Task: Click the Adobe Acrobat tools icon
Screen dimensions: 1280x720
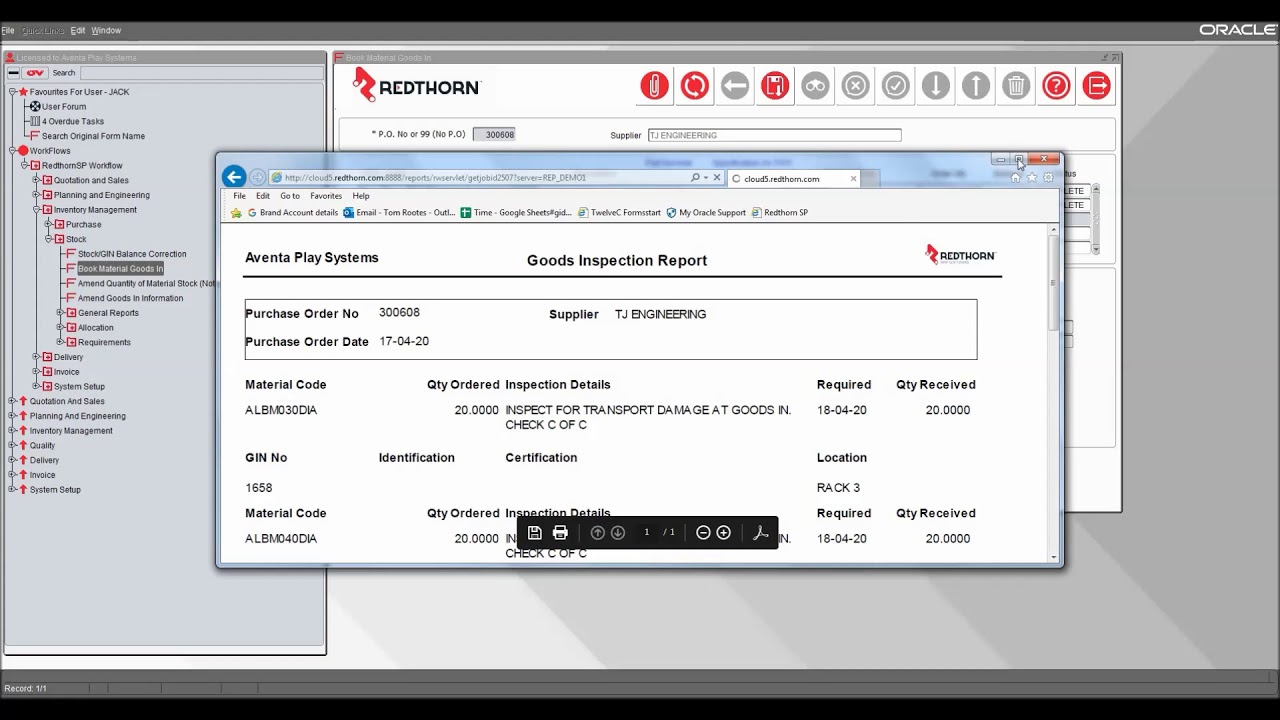Action: (761, 533)
